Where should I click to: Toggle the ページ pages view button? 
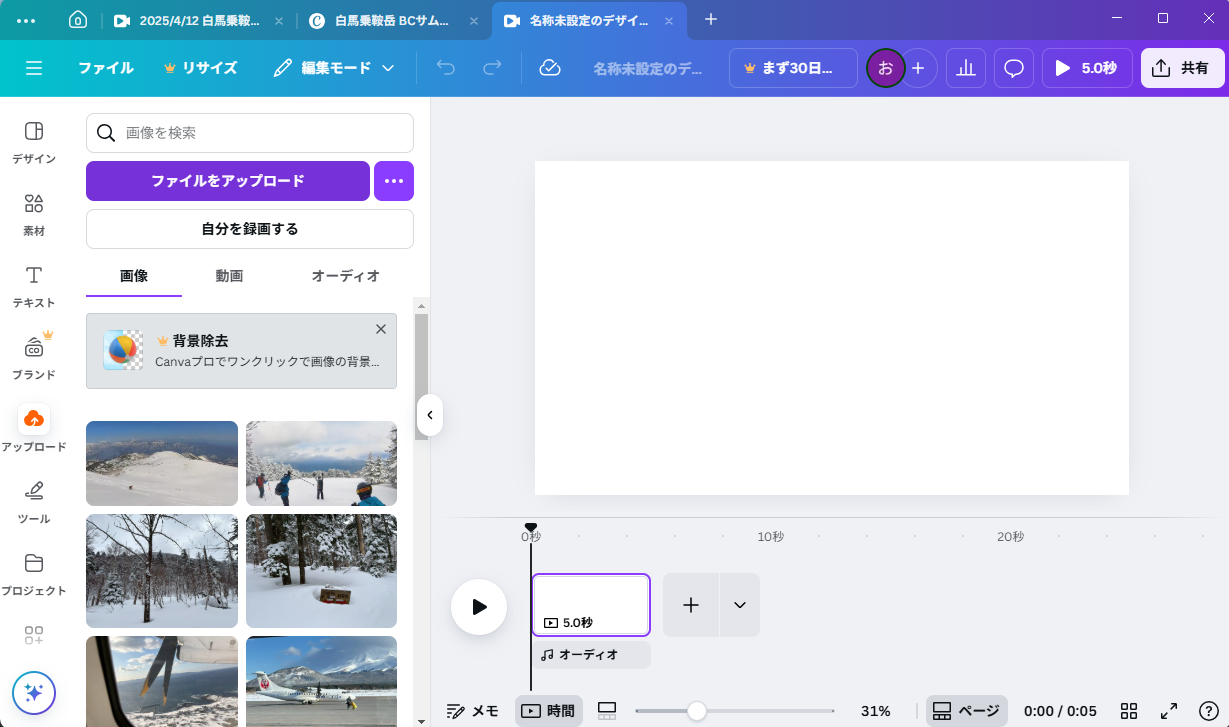pos(965,711)
